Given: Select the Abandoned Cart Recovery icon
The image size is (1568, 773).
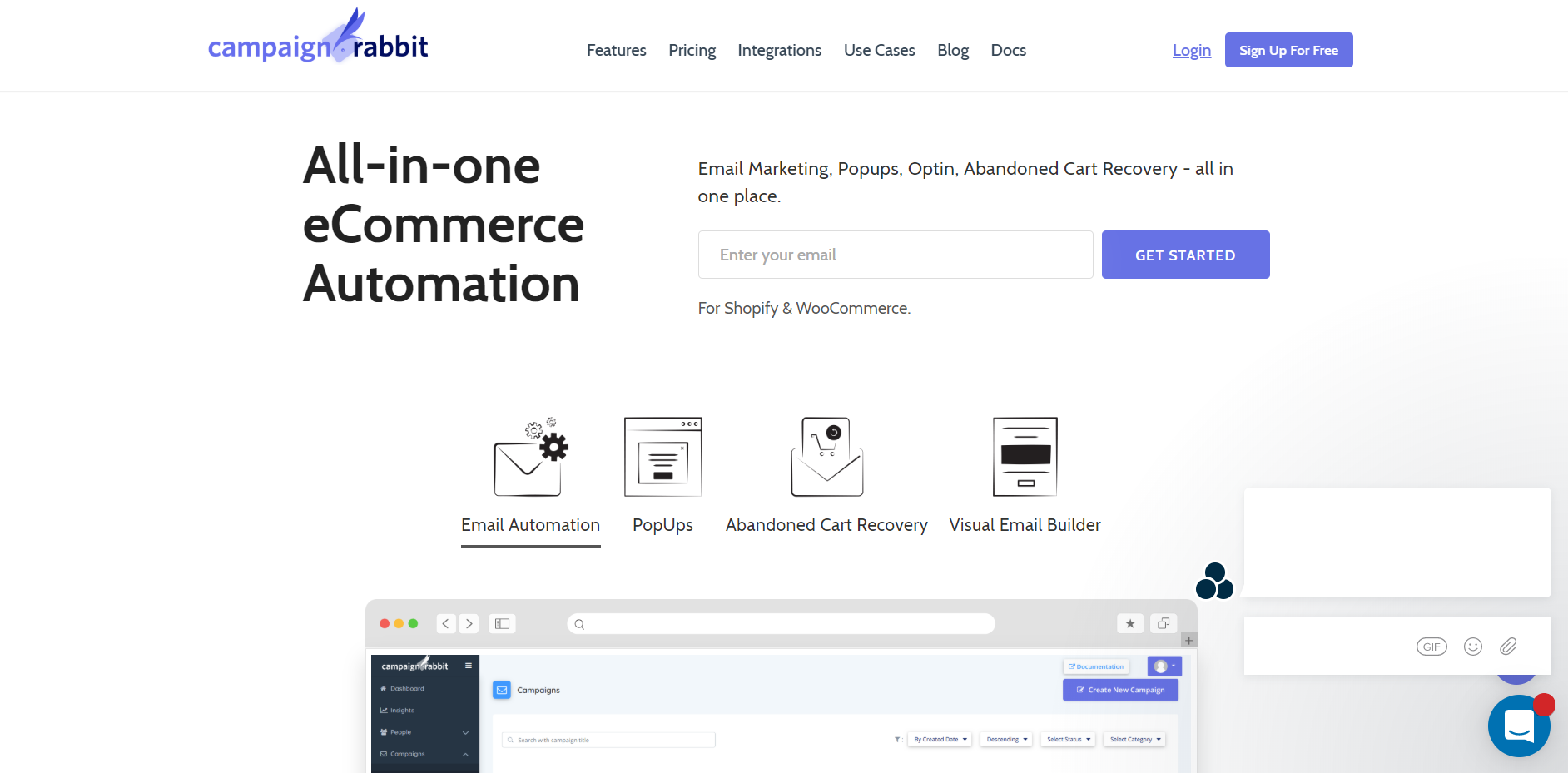Looking at the screenshot, I should 826,457.
